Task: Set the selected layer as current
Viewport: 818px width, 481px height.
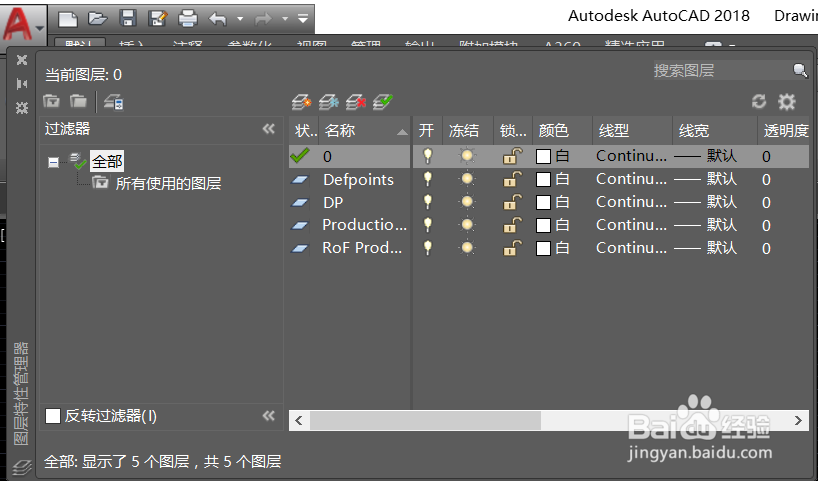Action: [383, 102]
